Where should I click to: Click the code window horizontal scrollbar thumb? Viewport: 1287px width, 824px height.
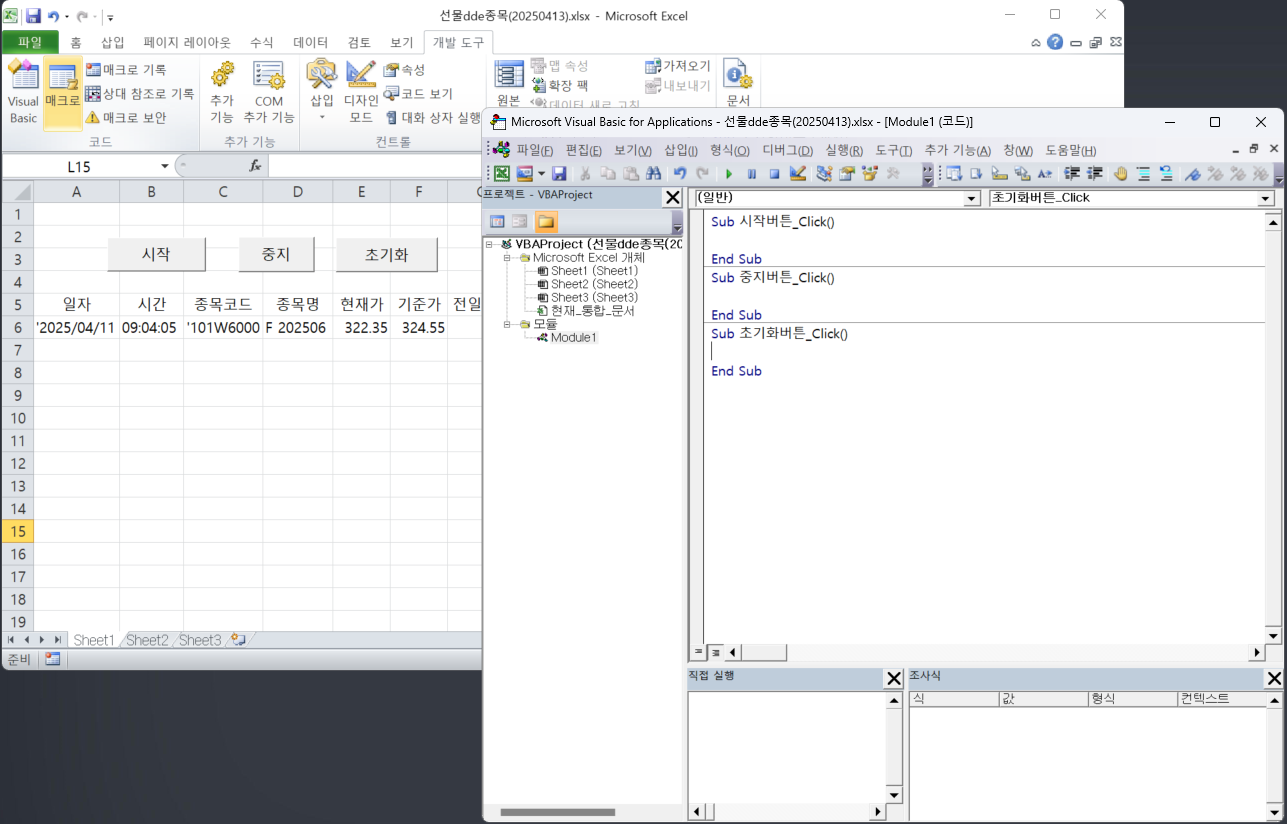click(x=764, y=653)
